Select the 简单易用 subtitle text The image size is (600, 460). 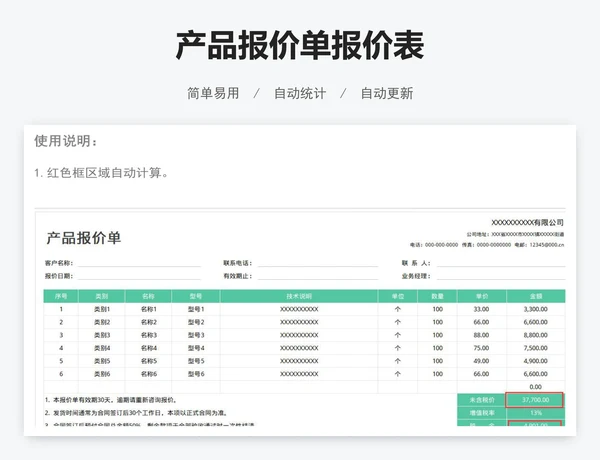[213, 93]
